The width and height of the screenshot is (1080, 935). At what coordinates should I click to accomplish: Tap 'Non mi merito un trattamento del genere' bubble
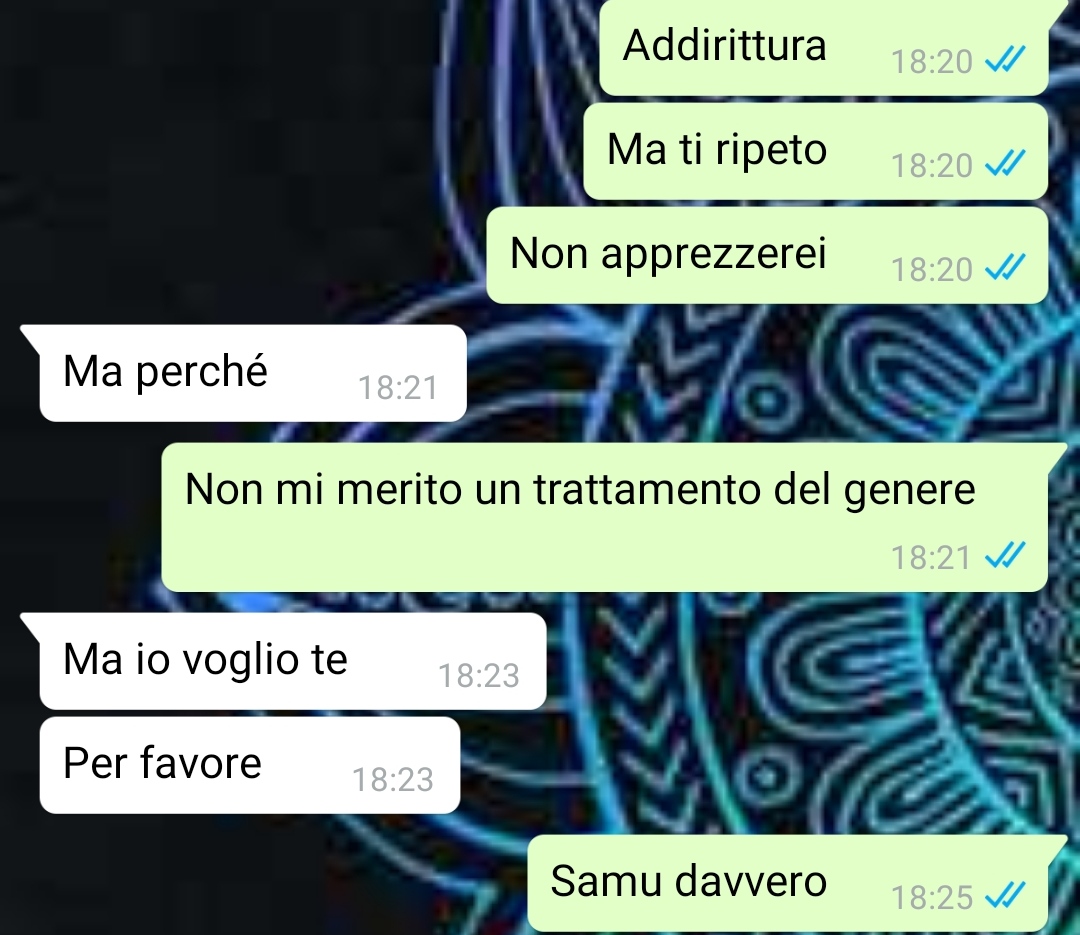[x=605, y=517]
